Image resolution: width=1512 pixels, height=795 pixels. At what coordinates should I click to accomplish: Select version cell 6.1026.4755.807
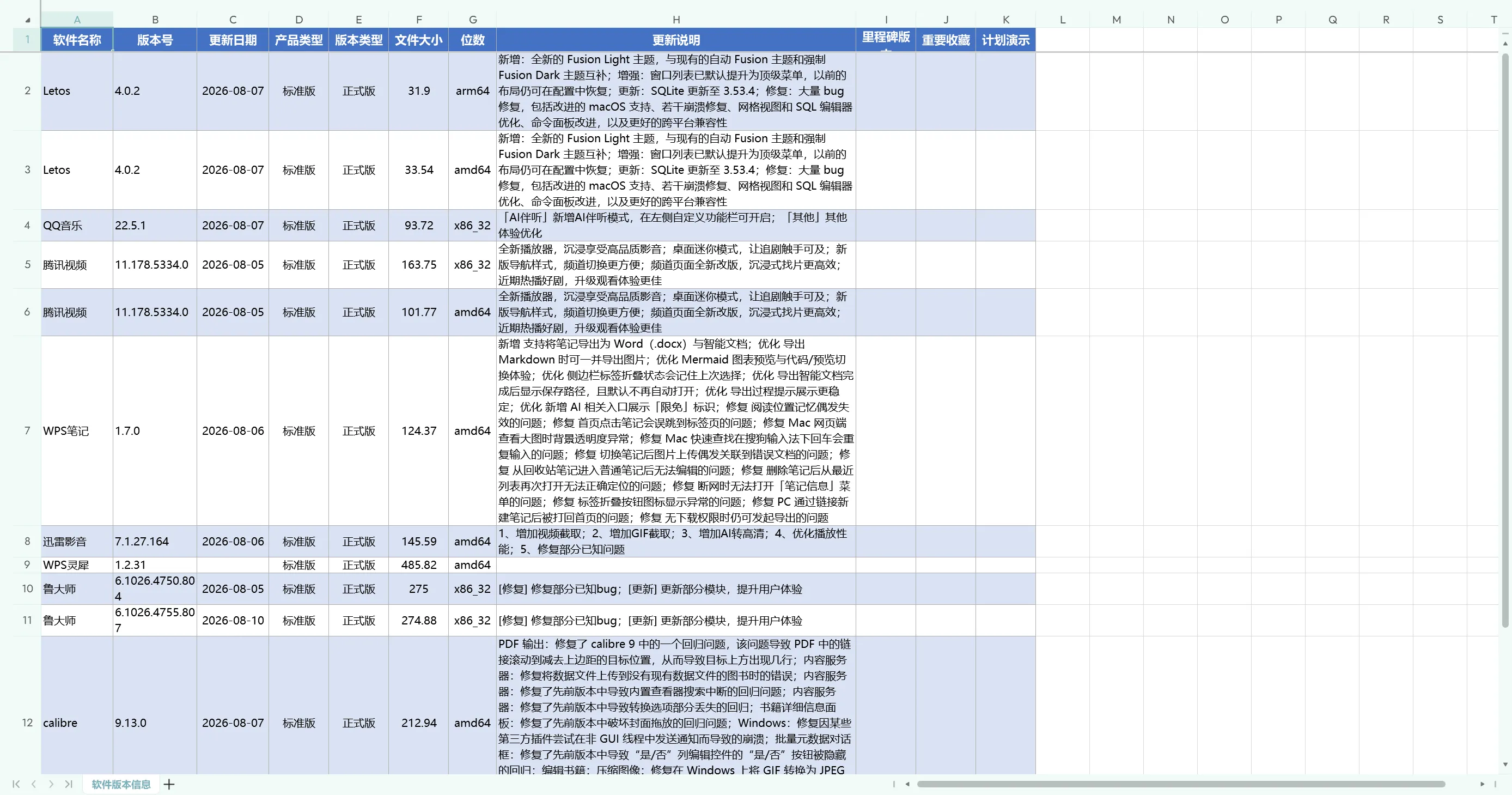155,620
